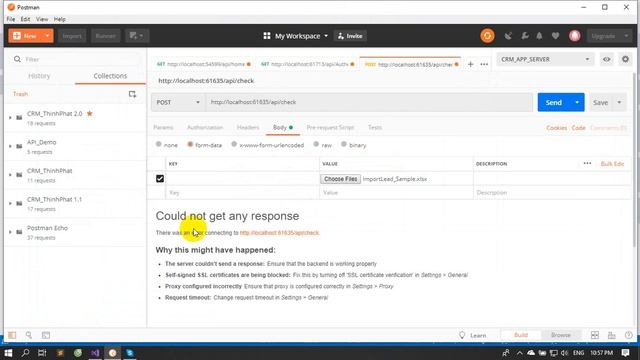Screen dimensions: 640x360
Task: Toggle the sidebar icon in status bar
Action: pos(12,335)
